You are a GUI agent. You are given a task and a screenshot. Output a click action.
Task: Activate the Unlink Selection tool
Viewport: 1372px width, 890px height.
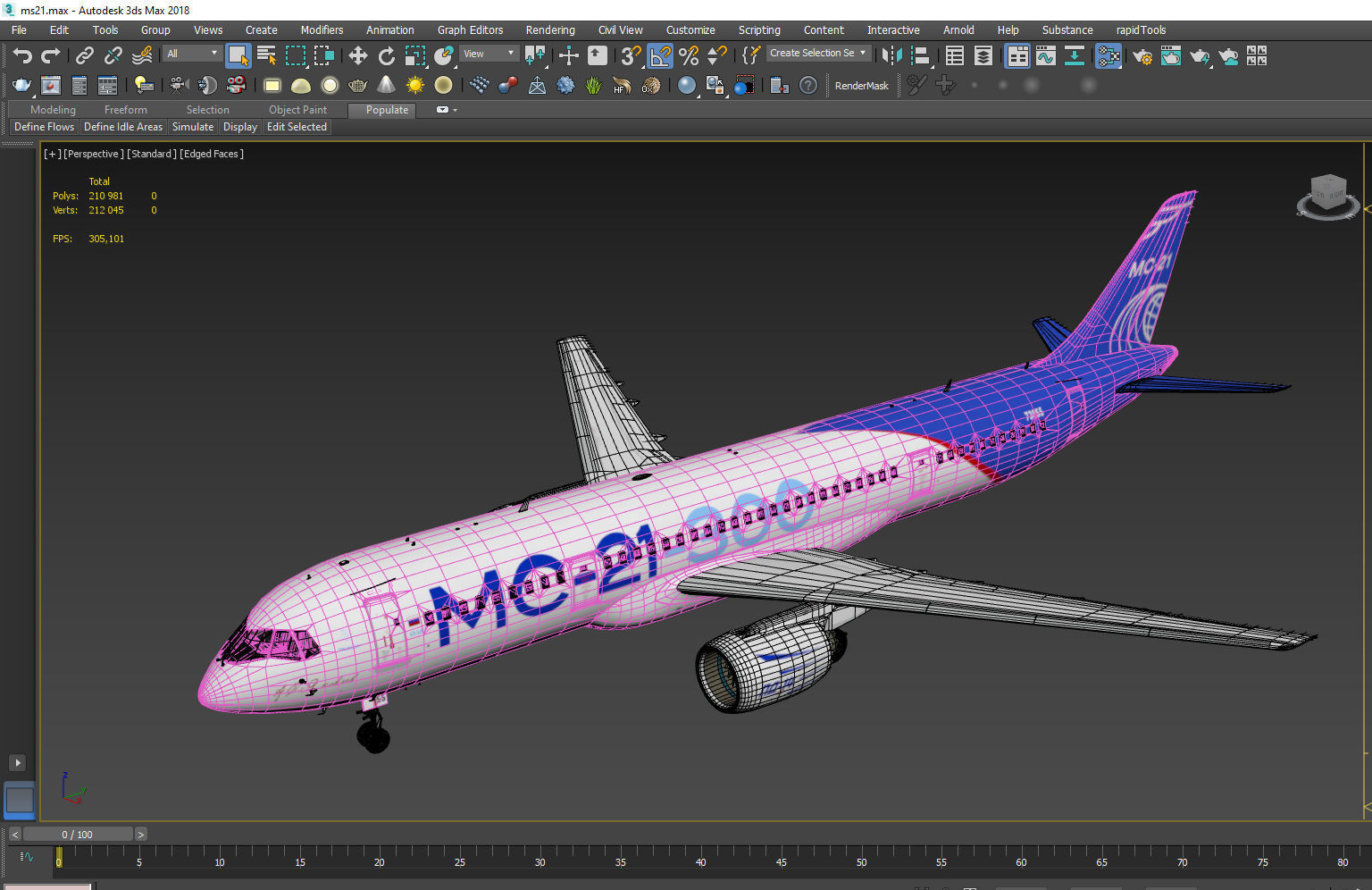click(113, 55)
